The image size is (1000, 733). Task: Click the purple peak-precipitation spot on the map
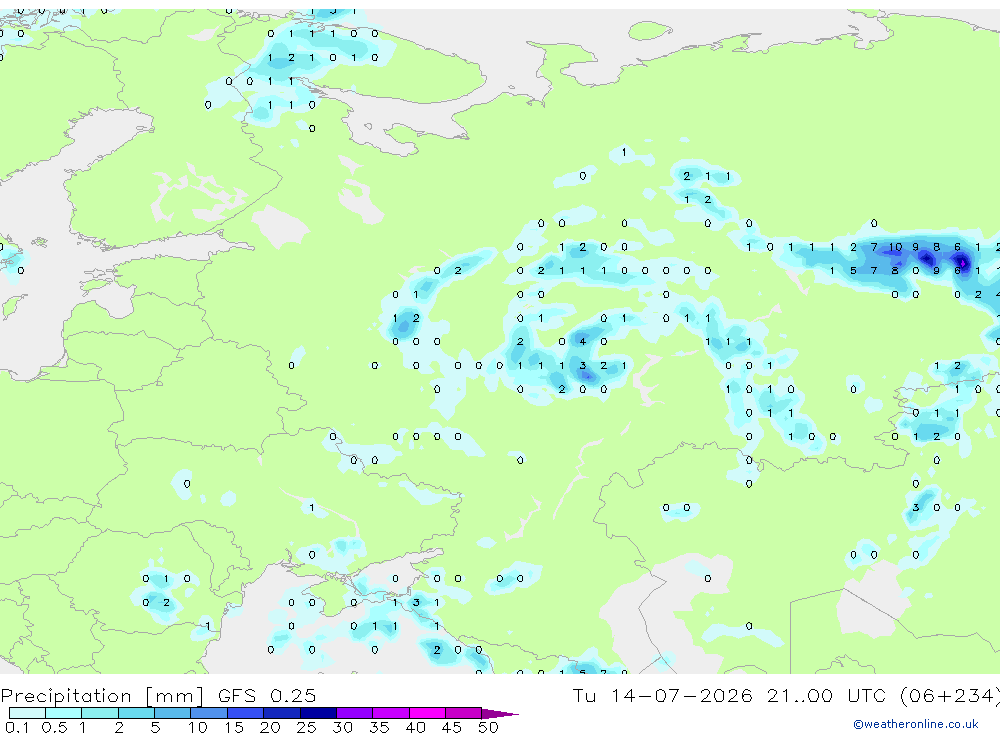[962, 262]
